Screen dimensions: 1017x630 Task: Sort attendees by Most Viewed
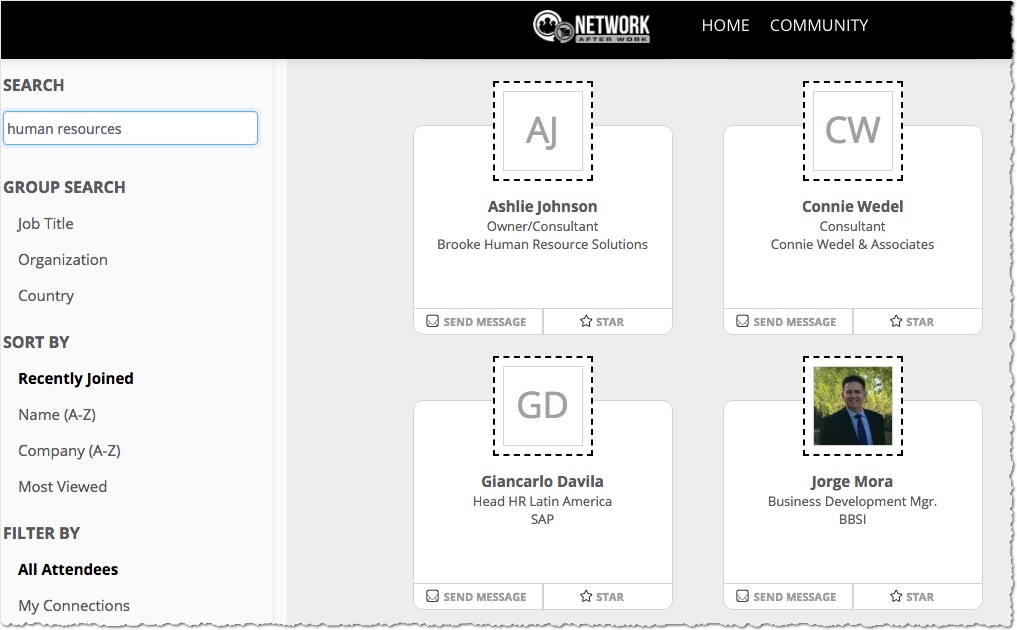[62, 487]
